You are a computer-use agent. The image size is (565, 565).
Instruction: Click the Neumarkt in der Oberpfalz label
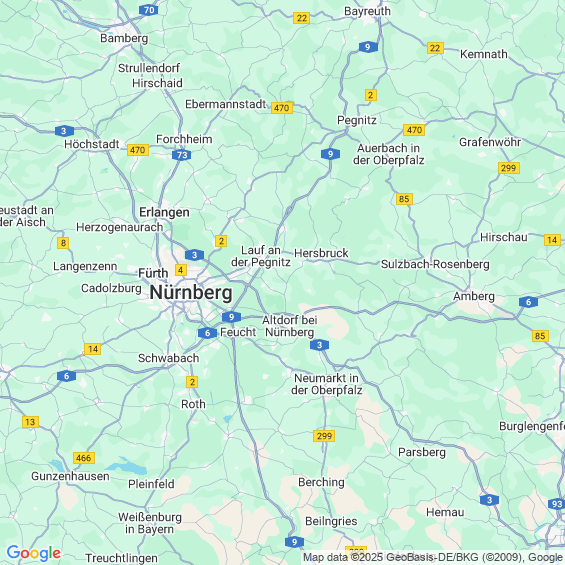326,384
